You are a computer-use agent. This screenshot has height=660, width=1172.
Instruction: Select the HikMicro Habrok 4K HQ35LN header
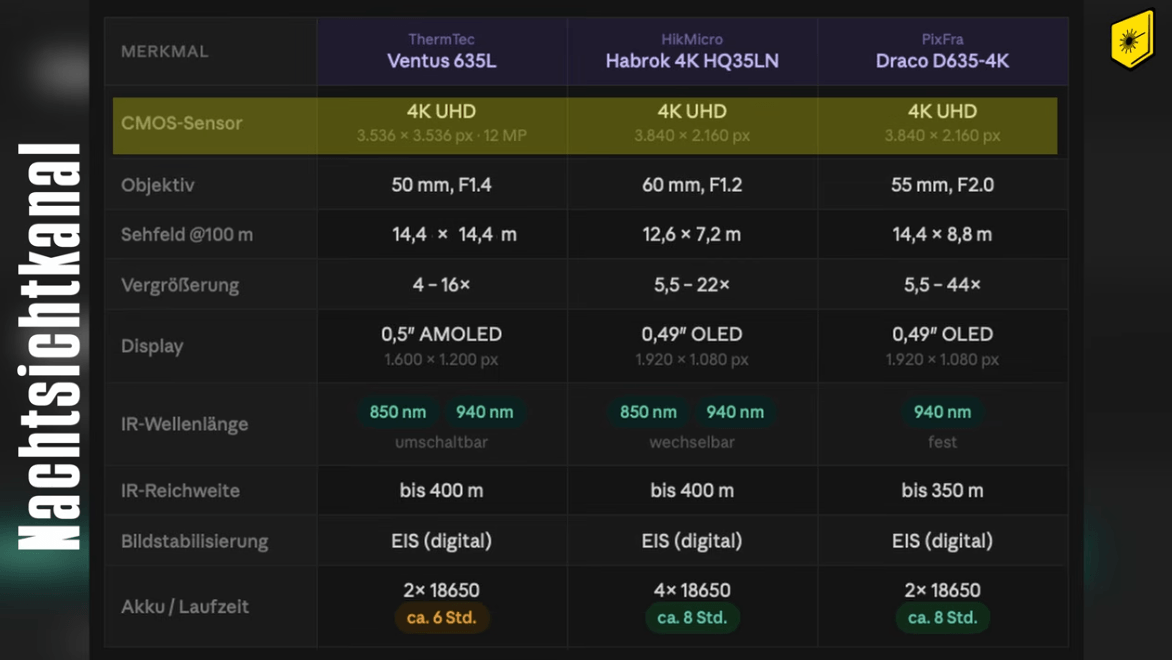(x=691, y=52)
